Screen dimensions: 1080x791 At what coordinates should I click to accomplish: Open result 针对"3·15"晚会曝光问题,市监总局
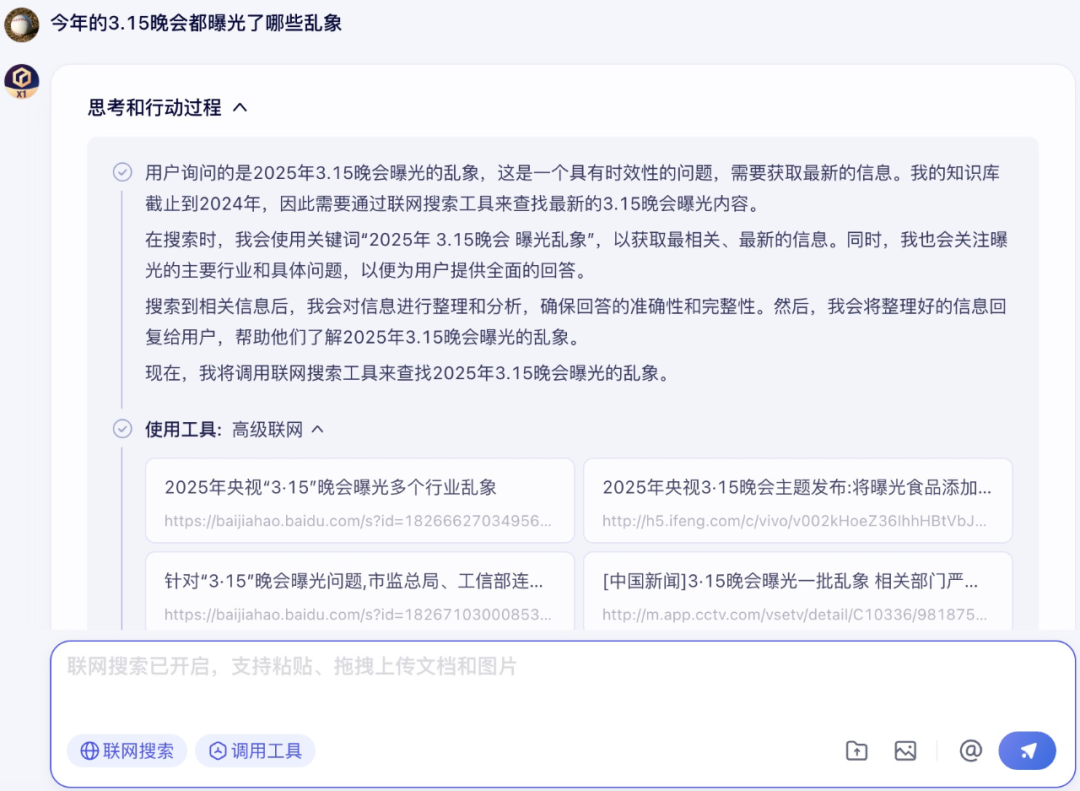click(360, 591)
